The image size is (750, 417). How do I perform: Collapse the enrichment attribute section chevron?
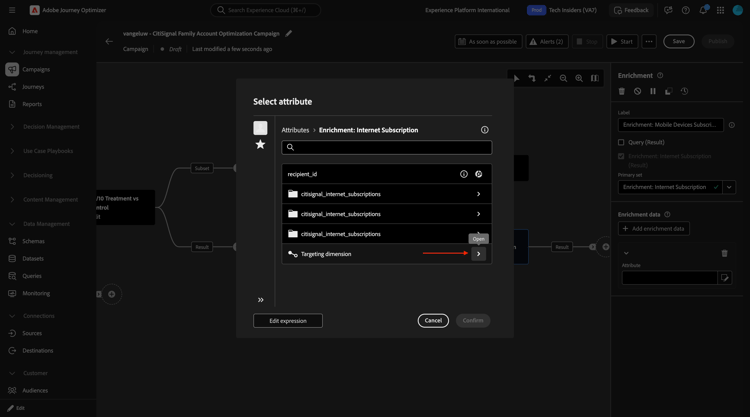click(626, 253)
